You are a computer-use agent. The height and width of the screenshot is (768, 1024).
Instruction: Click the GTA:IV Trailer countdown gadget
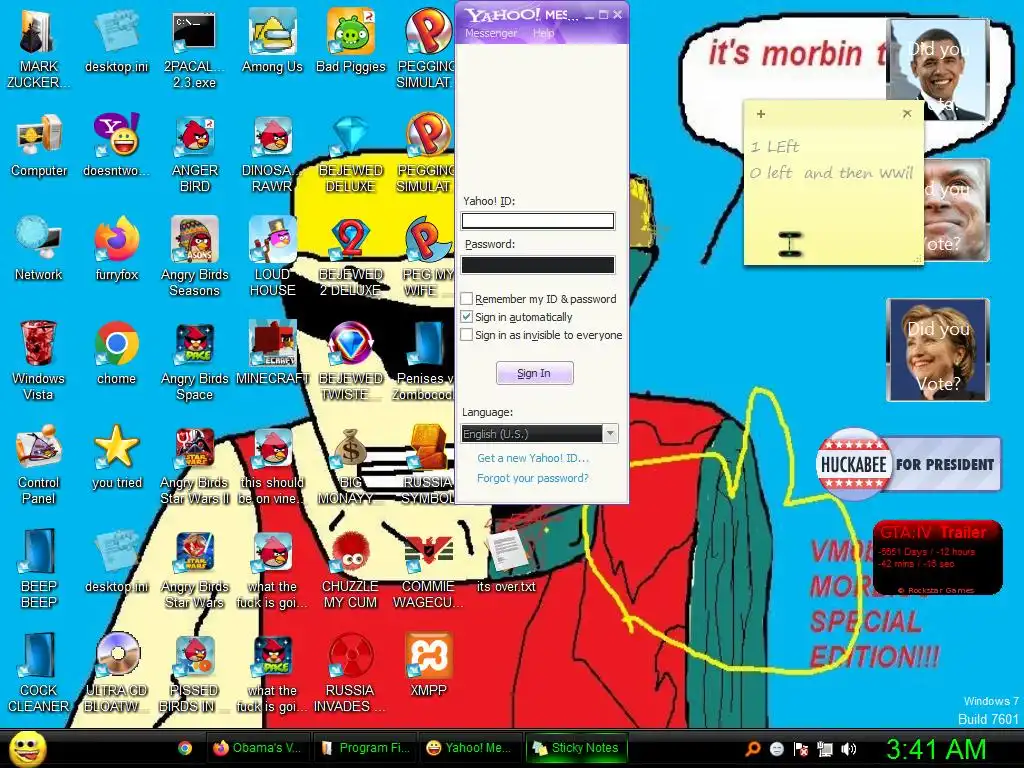tap(937, 557)
